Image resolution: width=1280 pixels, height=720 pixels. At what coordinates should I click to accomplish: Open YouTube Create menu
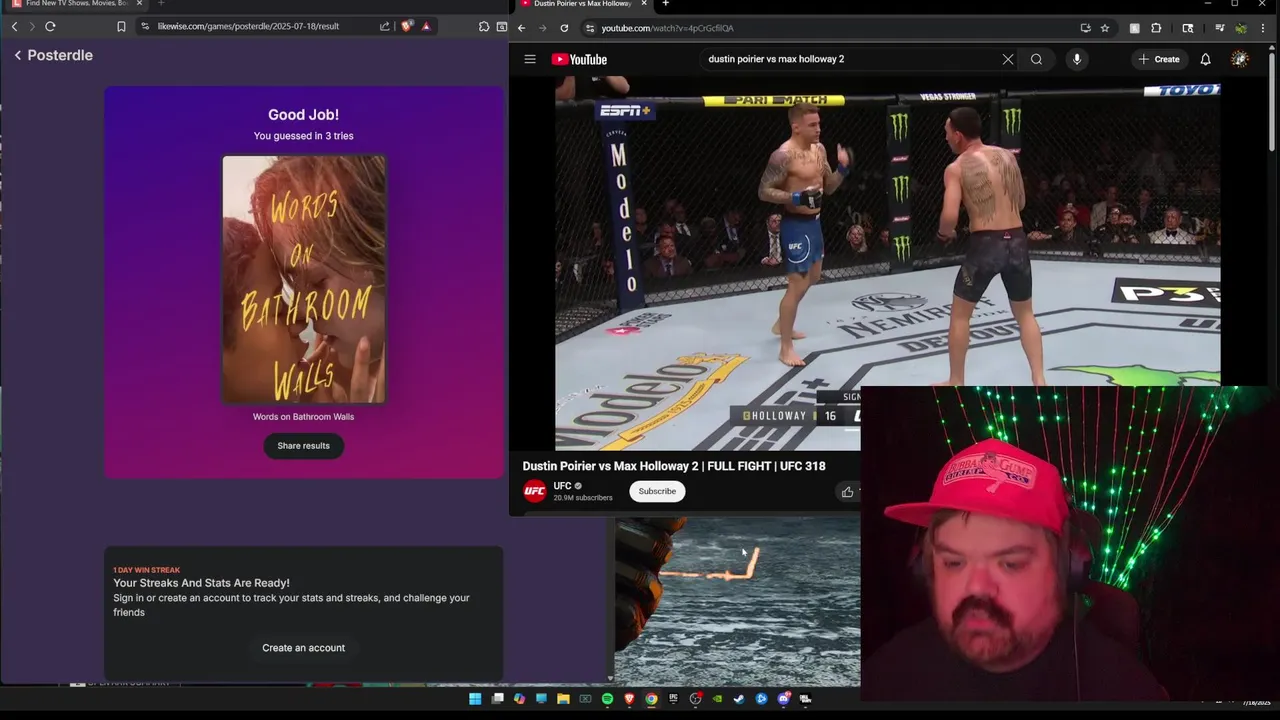1159,59
